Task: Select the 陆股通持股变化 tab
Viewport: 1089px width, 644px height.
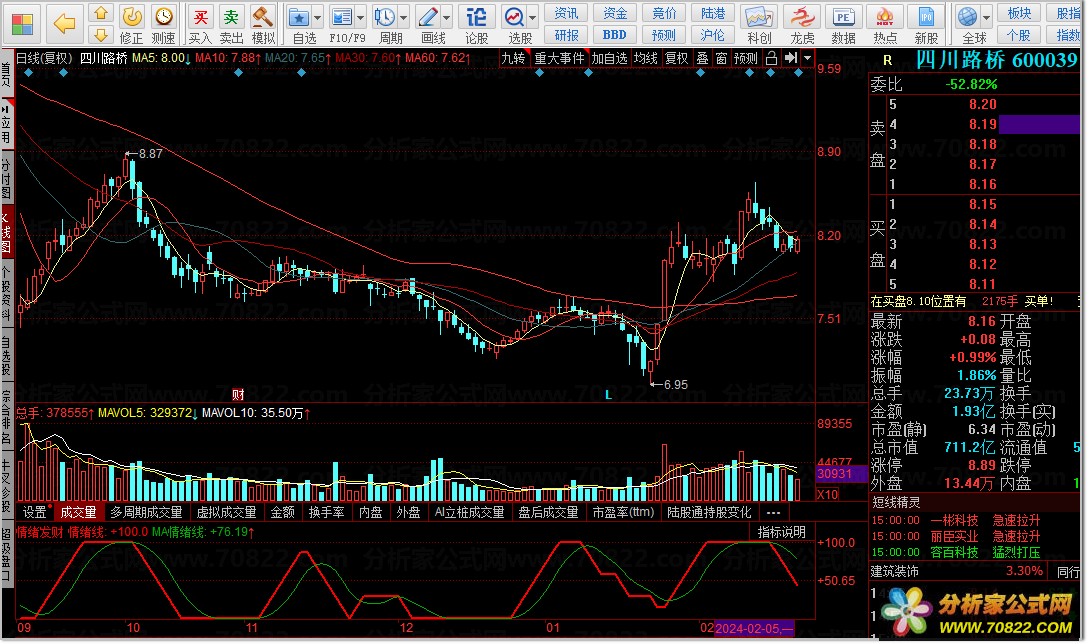Action: click(709, 512)
